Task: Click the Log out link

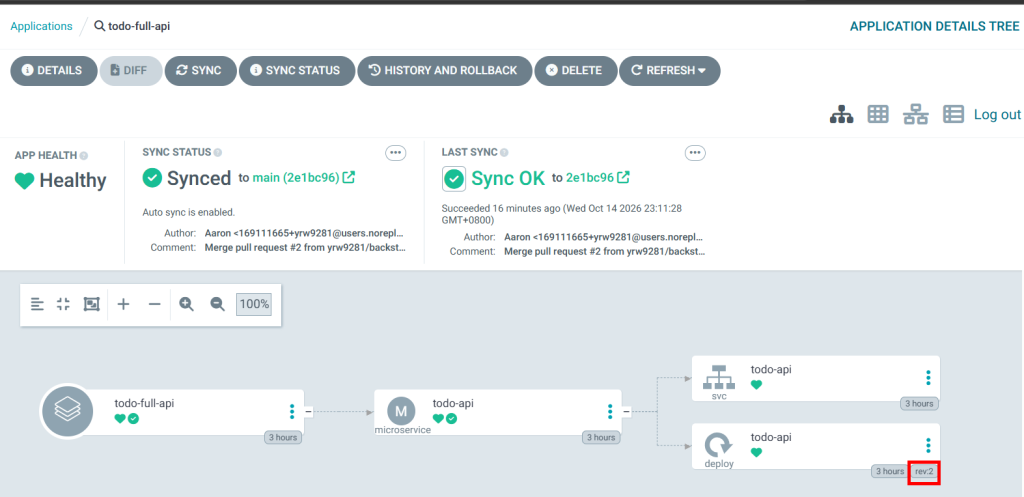Action: point(997,114)
